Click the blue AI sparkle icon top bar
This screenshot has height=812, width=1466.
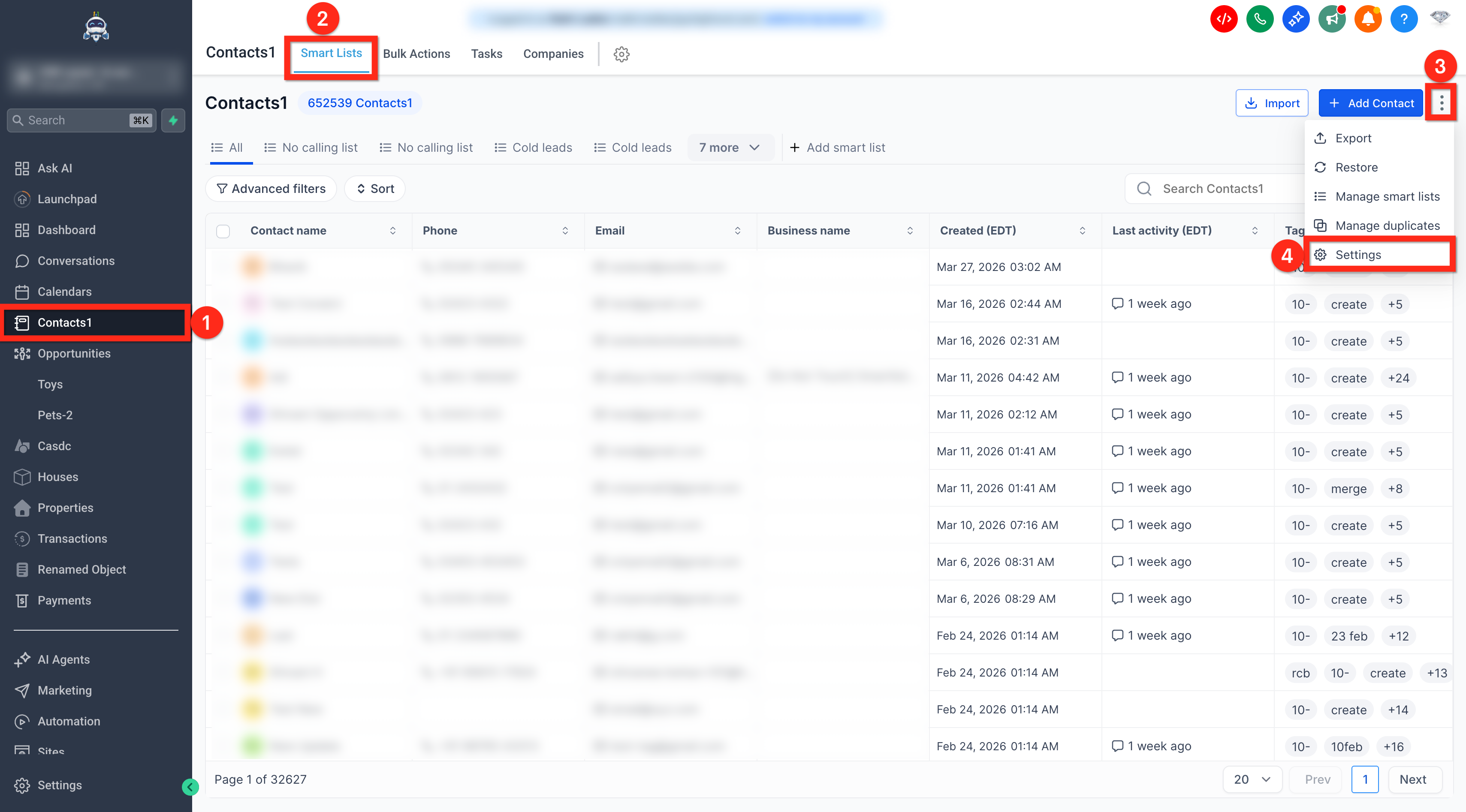point(1296,18)
